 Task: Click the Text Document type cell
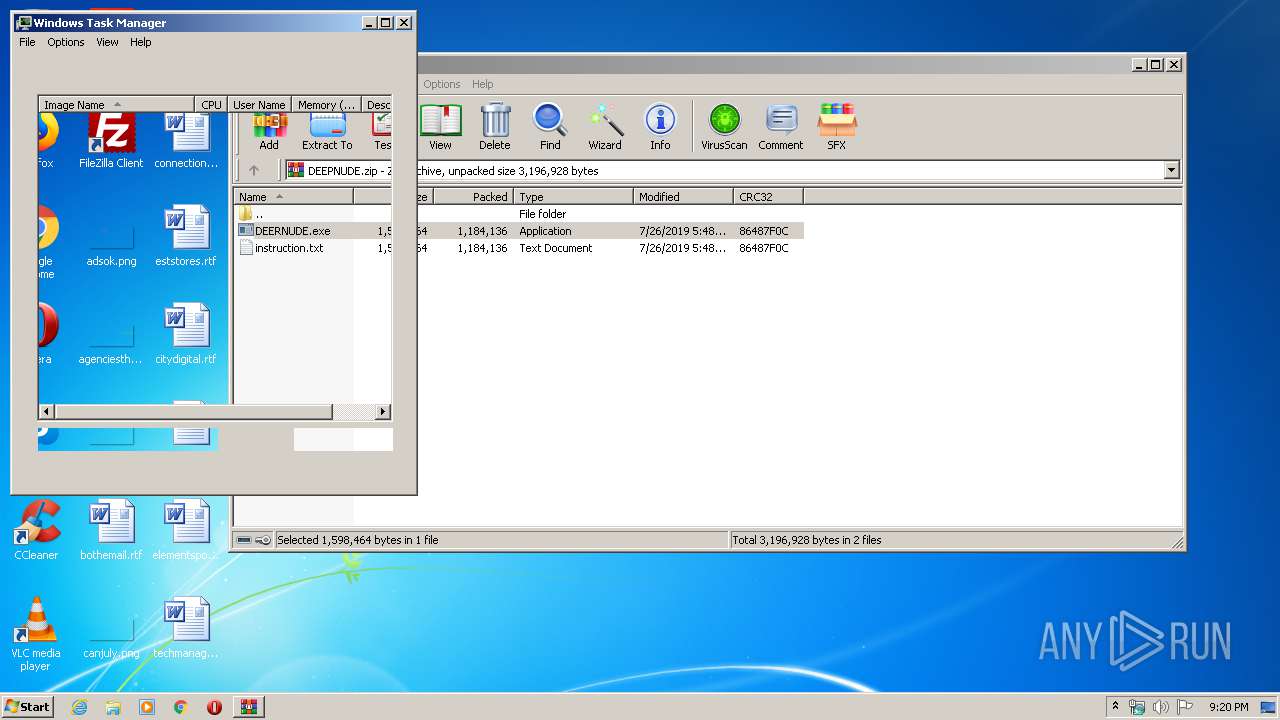555,248
